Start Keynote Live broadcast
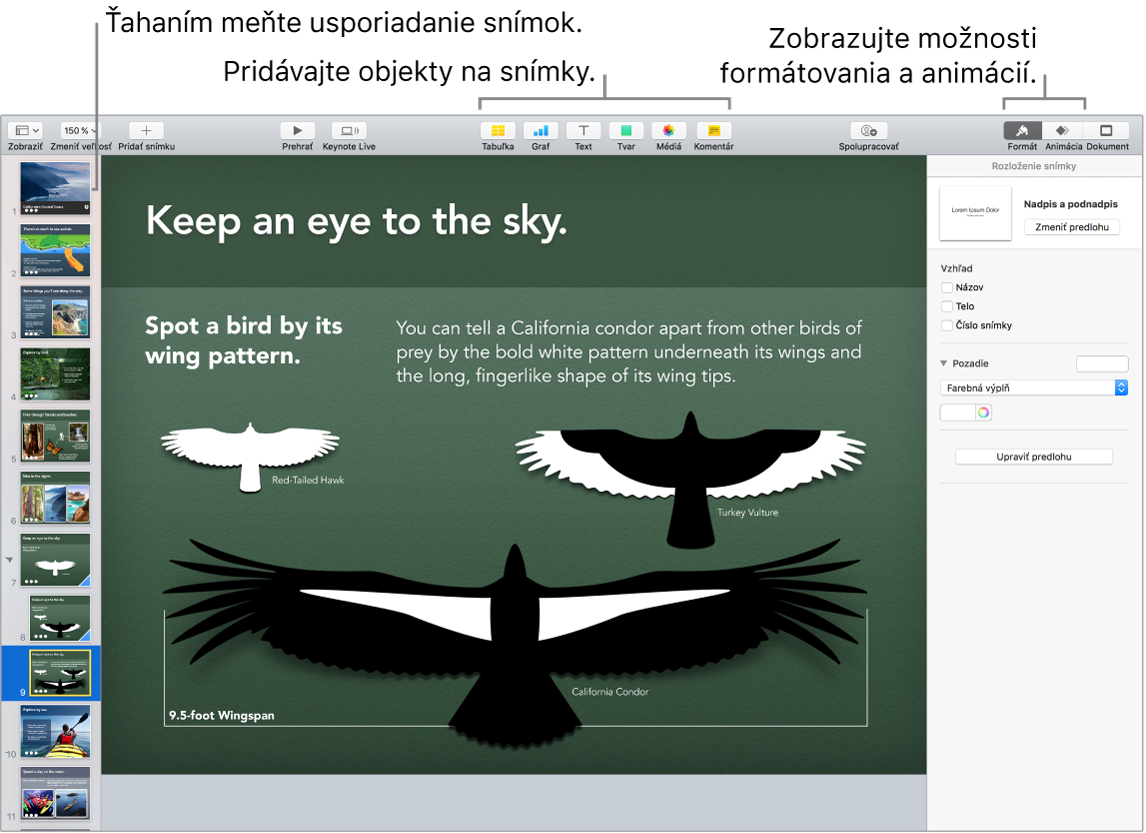This screenshot has height=833, width=1146. pyautogui.click(x=349, y=131)
